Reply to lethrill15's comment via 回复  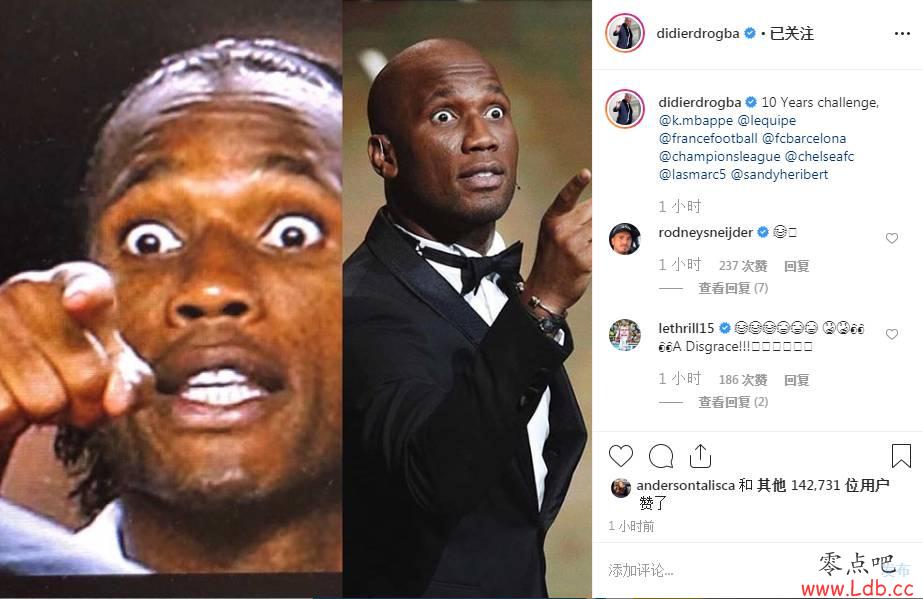pyautogui.click(x=796, y=380)
